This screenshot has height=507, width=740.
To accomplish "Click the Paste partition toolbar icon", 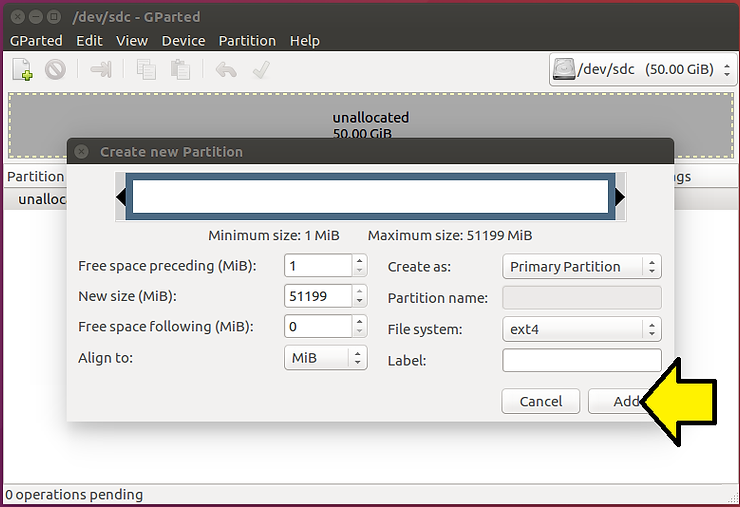I will (180, 70).
